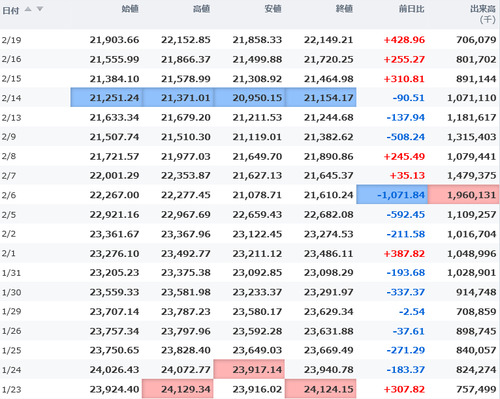The height and width of the screenshot is (399, 500).
Task: Select the 2/14 close 21,154.17
Action: (x=321, y=97)
